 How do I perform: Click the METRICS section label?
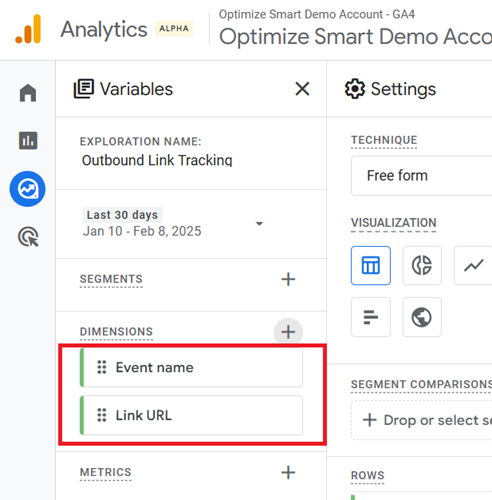[106, 472]
